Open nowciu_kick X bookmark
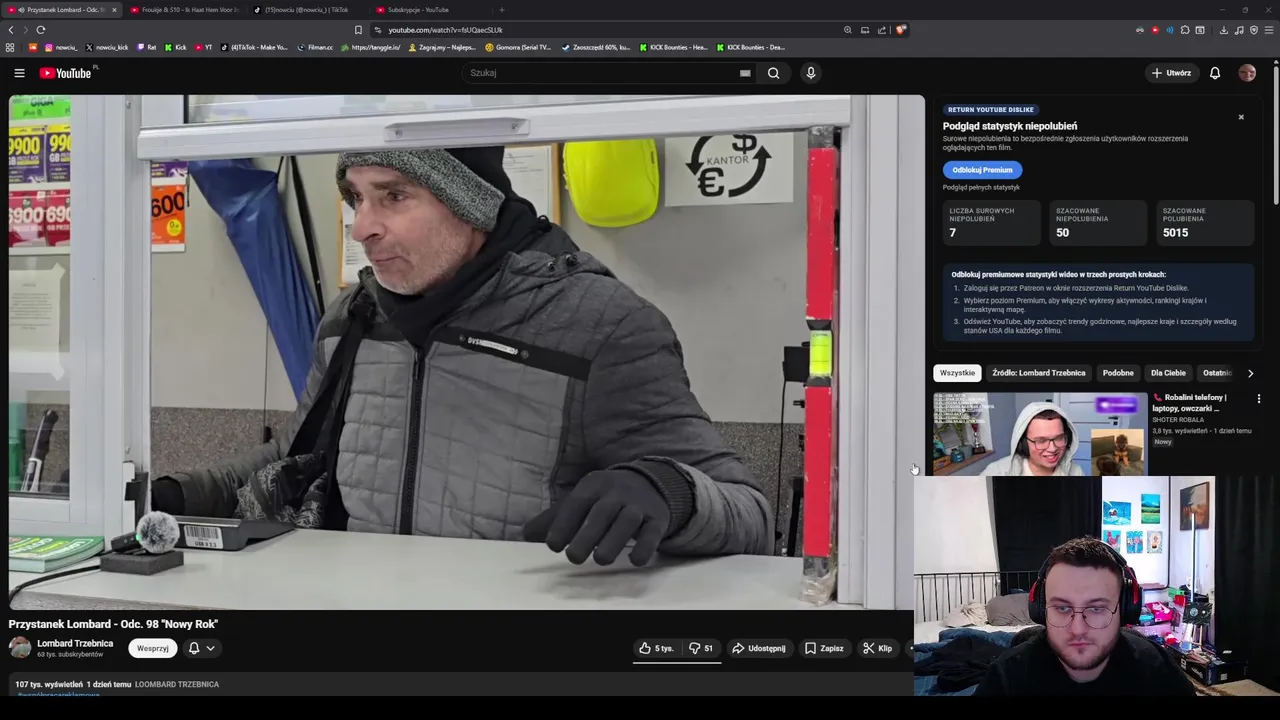Screen dimensions: 1280x720 point(107,47)
